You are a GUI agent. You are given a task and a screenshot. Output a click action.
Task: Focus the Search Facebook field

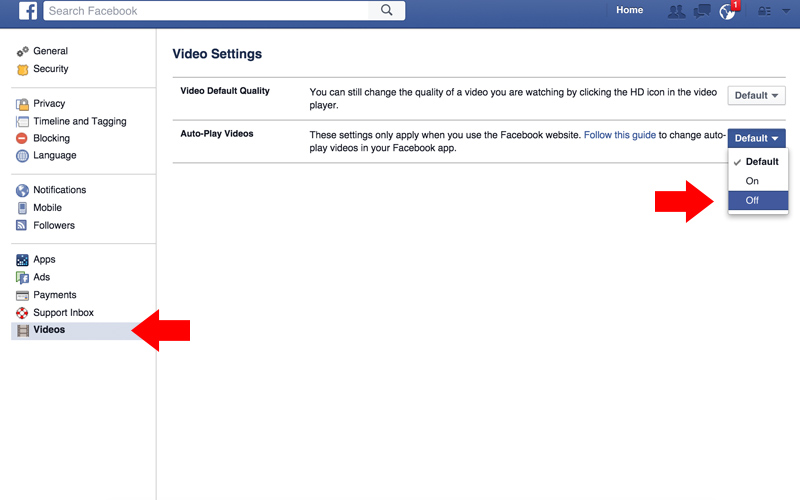[206, 11]
